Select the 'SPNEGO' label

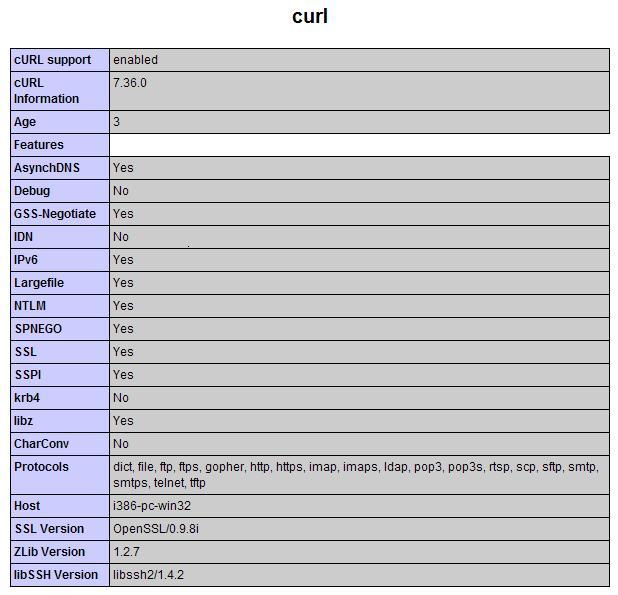38,329
